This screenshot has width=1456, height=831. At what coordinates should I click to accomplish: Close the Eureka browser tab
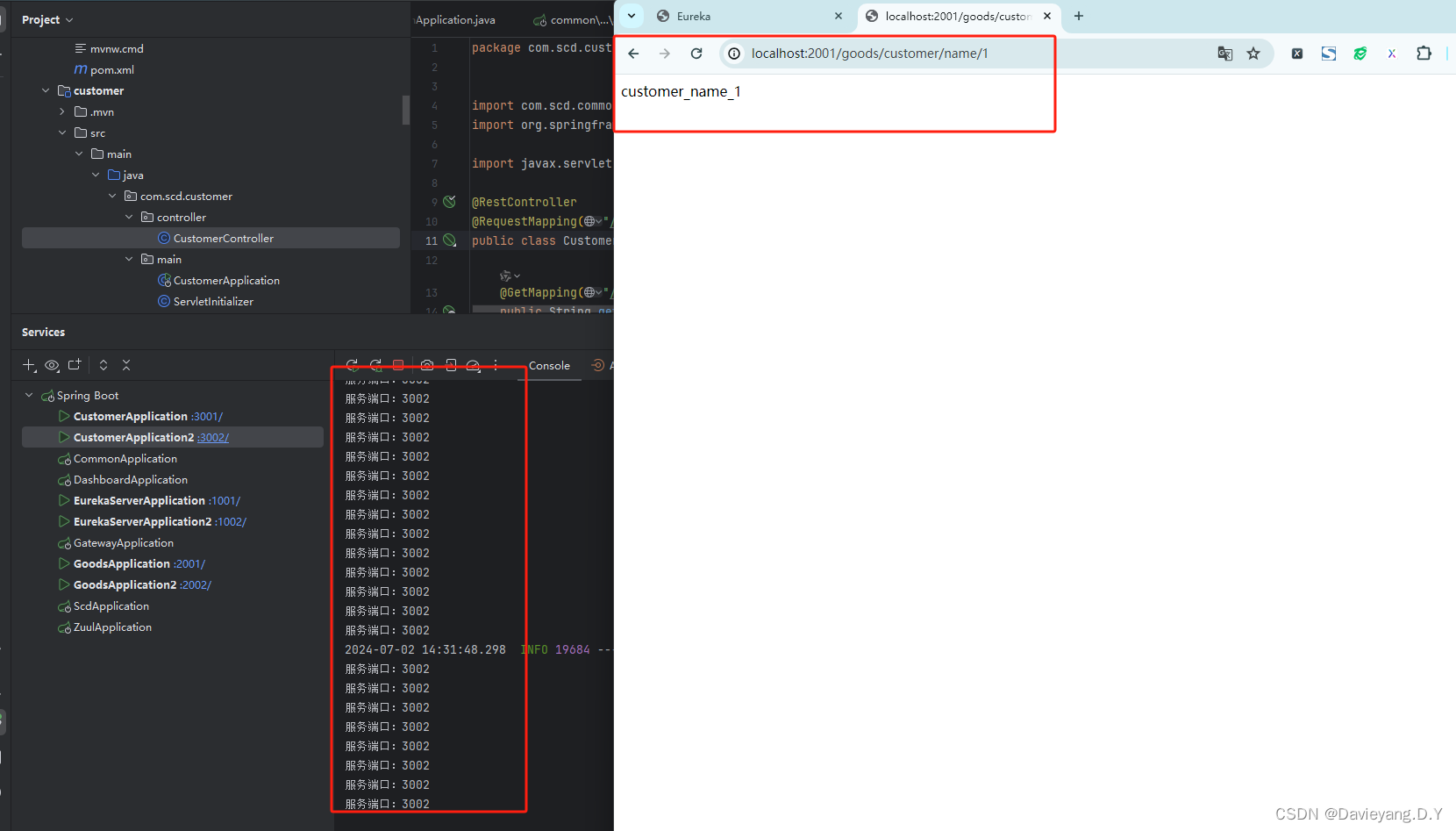(839, 16)
